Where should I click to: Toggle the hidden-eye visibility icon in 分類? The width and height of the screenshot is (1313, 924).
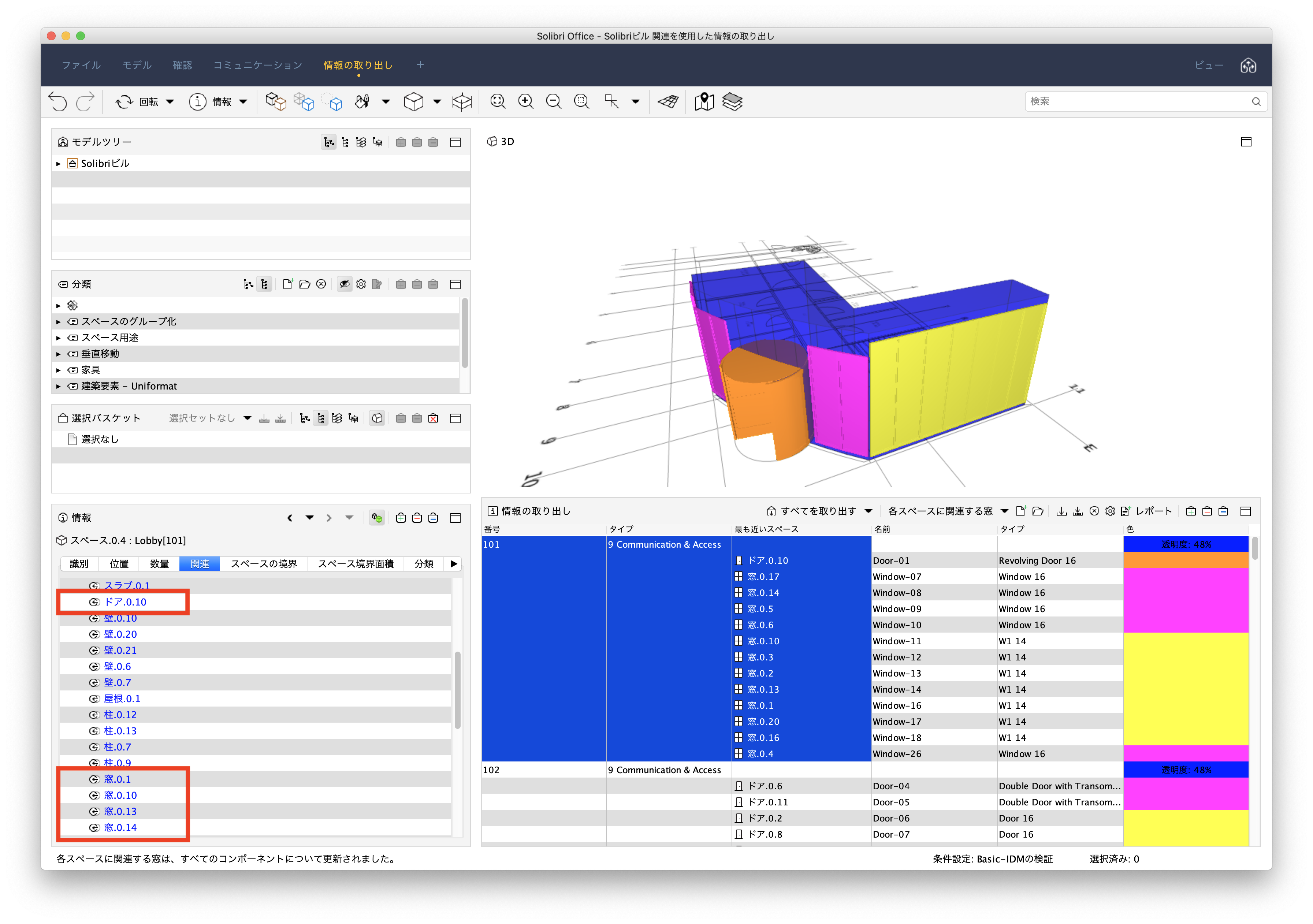click(344, 284)
